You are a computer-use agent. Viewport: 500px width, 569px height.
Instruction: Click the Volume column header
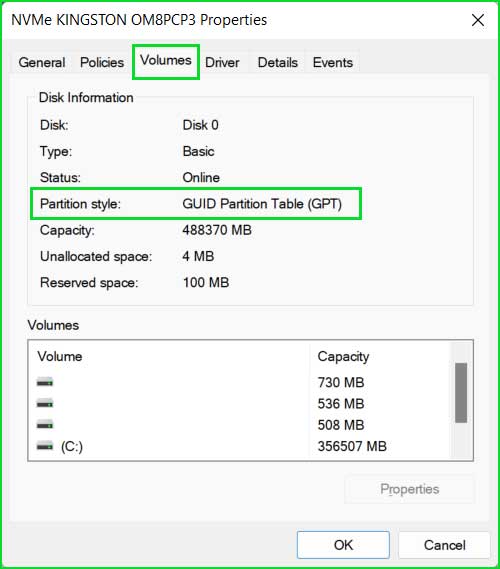60,356
